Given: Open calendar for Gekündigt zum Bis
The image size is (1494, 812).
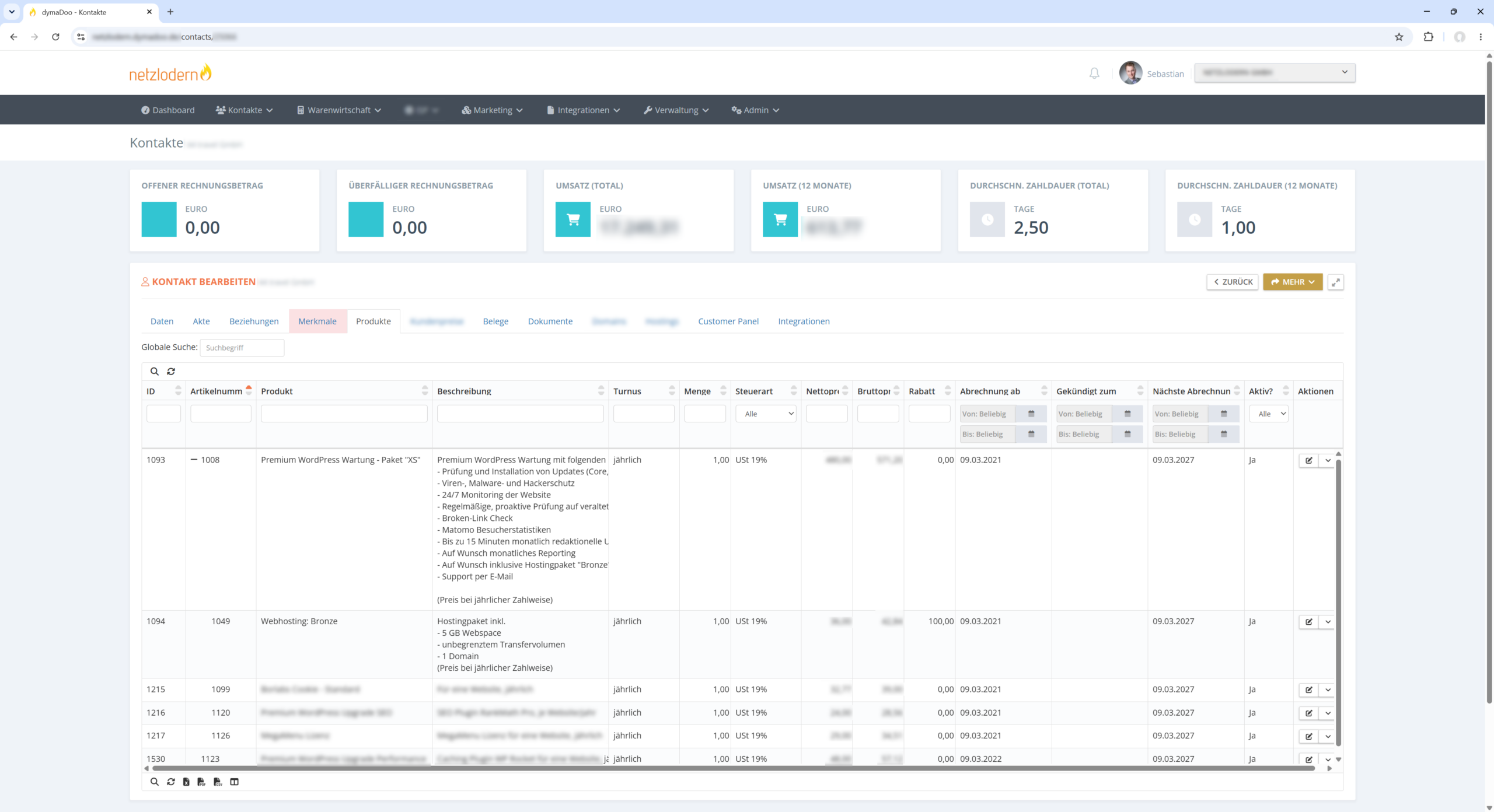Looking at the screenshot, I should (x=1128, y=434).
